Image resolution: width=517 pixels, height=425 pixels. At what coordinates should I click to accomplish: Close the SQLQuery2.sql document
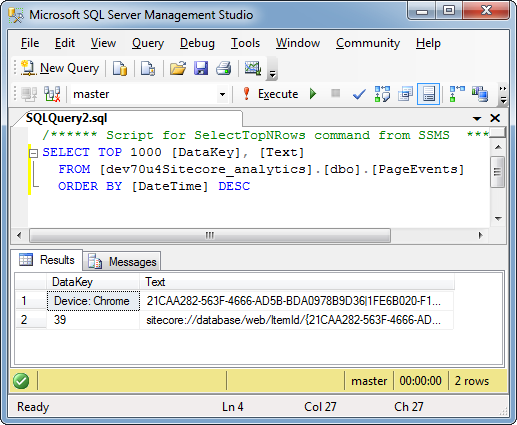(x=495, y=118)
